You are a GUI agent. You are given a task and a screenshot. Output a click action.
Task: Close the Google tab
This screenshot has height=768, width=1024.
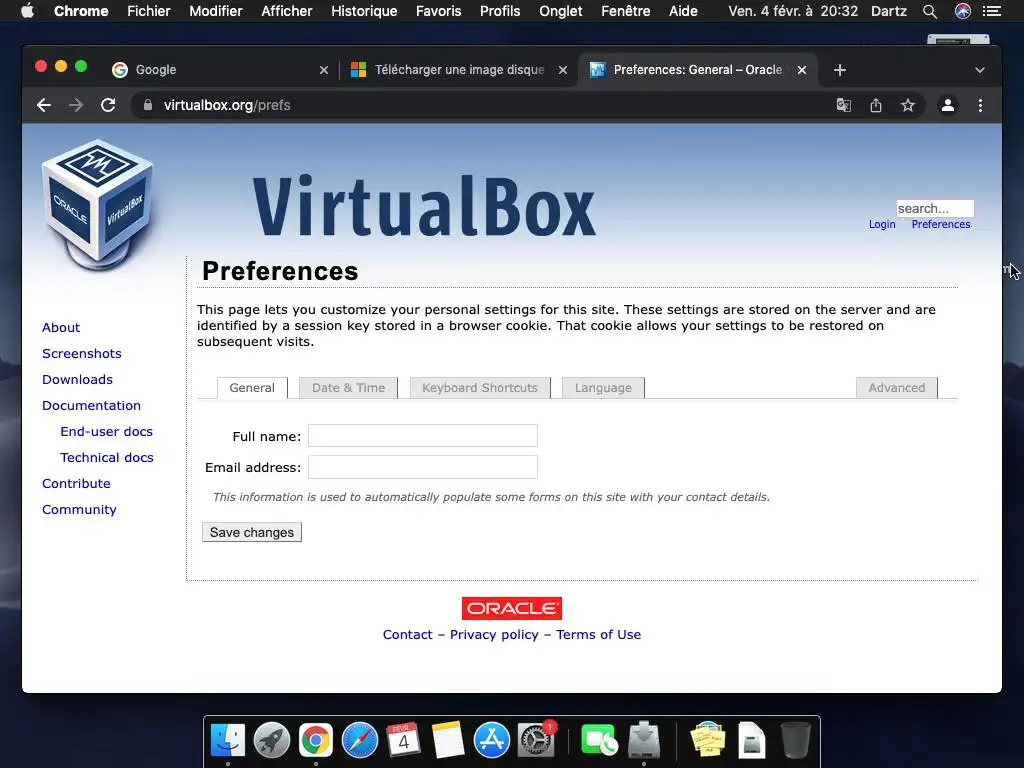tap(324, 70)
